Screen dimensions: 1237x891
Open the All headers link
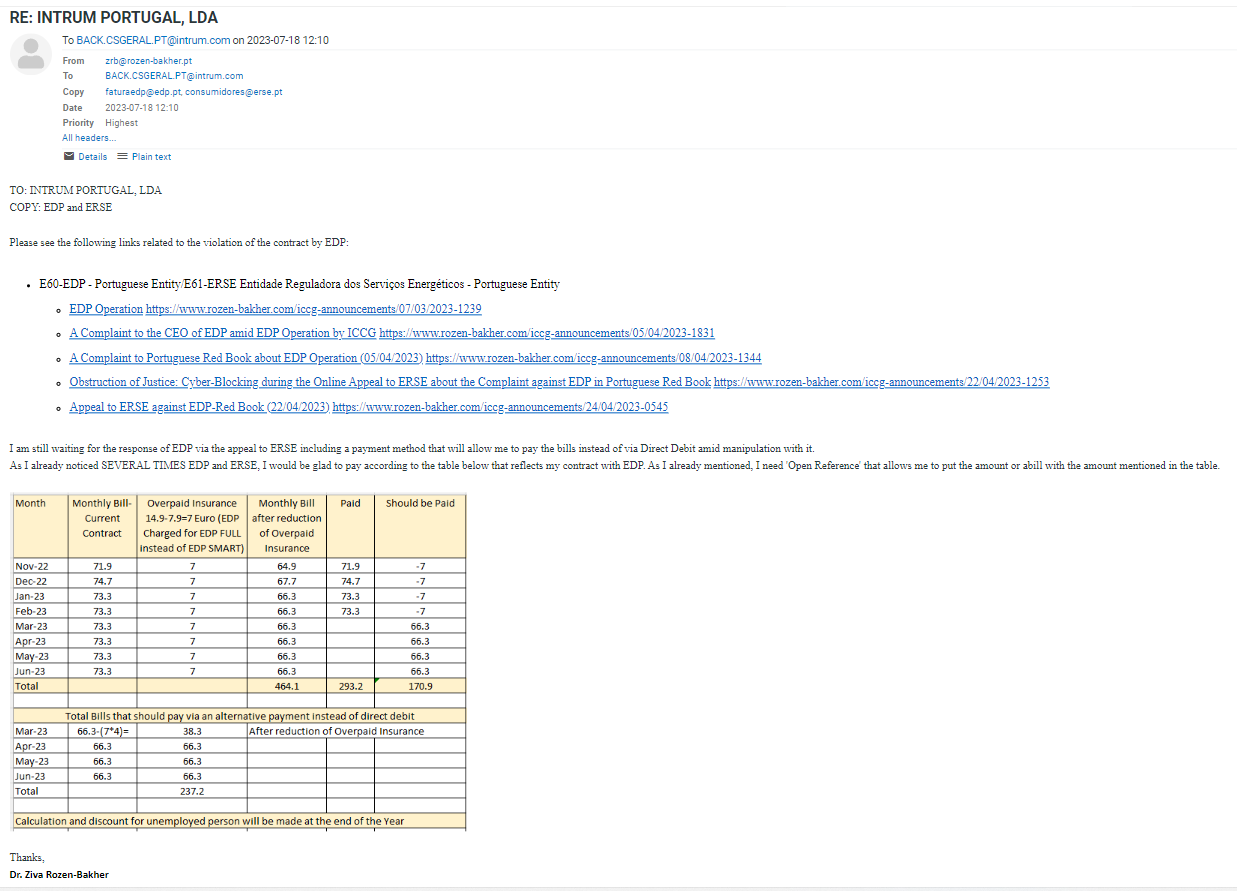click(88, 138)
